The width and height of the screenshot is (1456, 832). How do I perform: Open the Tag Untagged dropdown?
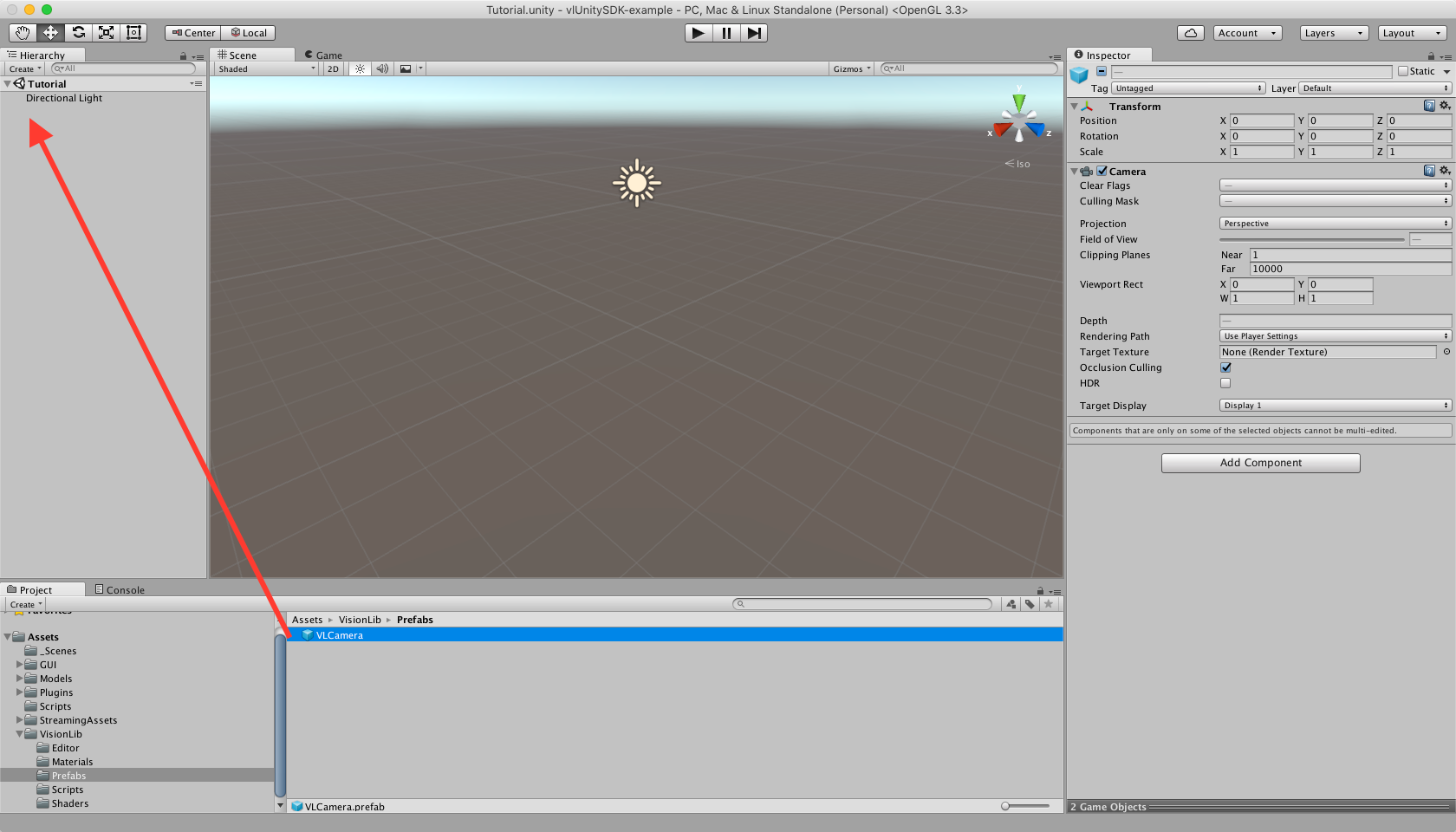1188,88
